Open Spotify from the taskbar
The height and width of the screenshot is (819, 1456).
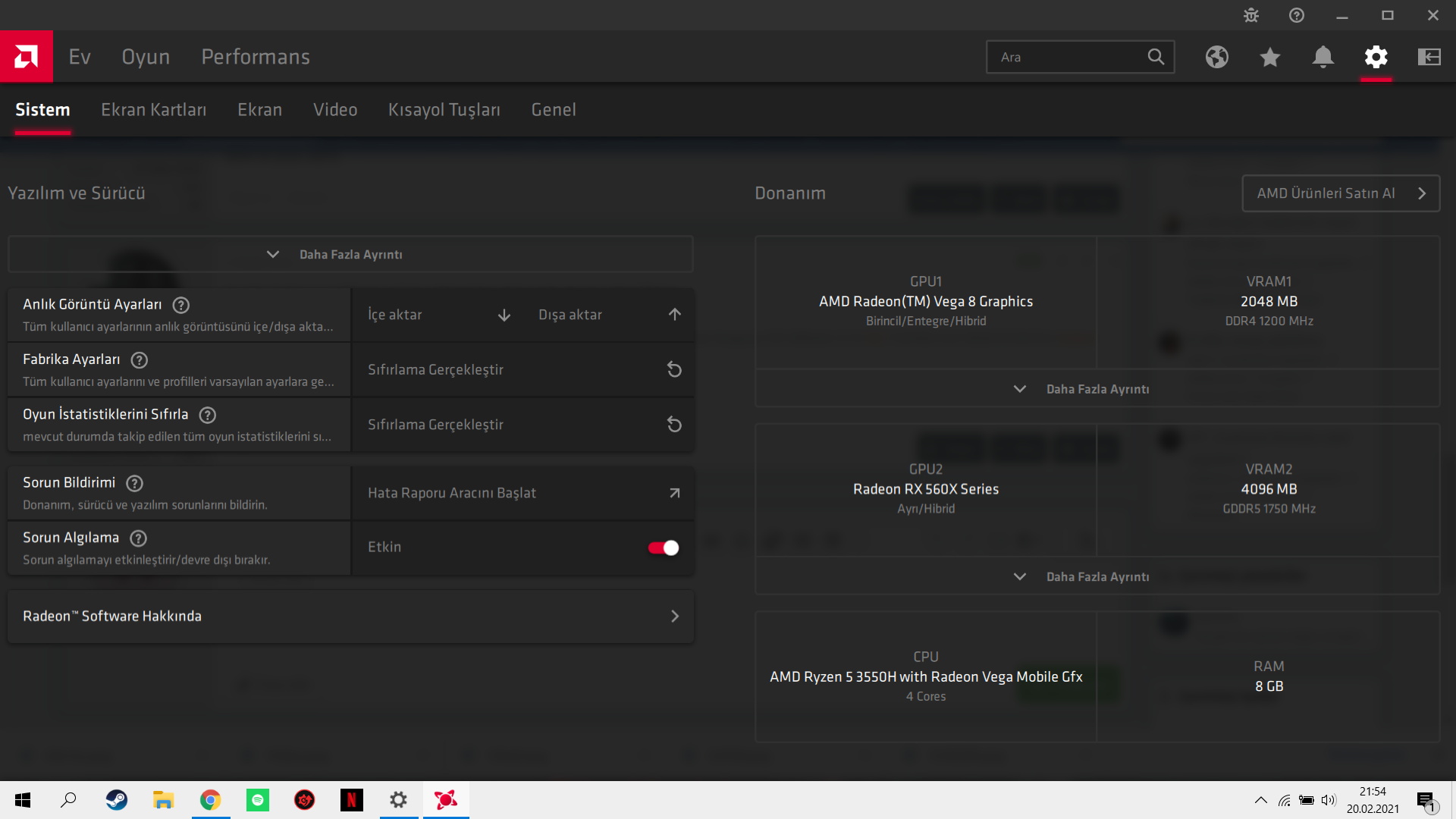(258, 800)
